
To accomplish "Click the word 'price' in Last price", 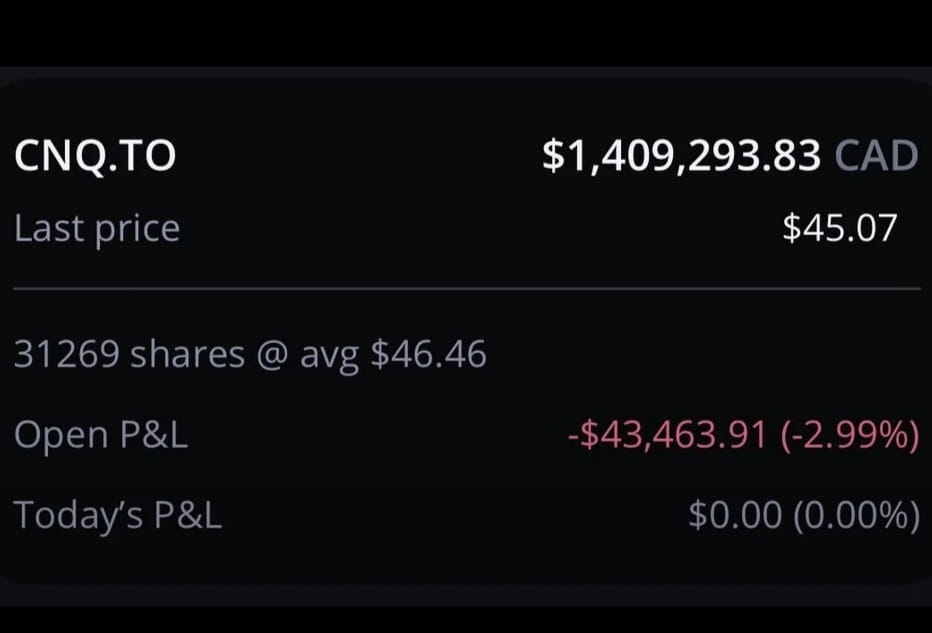I will point(137,230).
